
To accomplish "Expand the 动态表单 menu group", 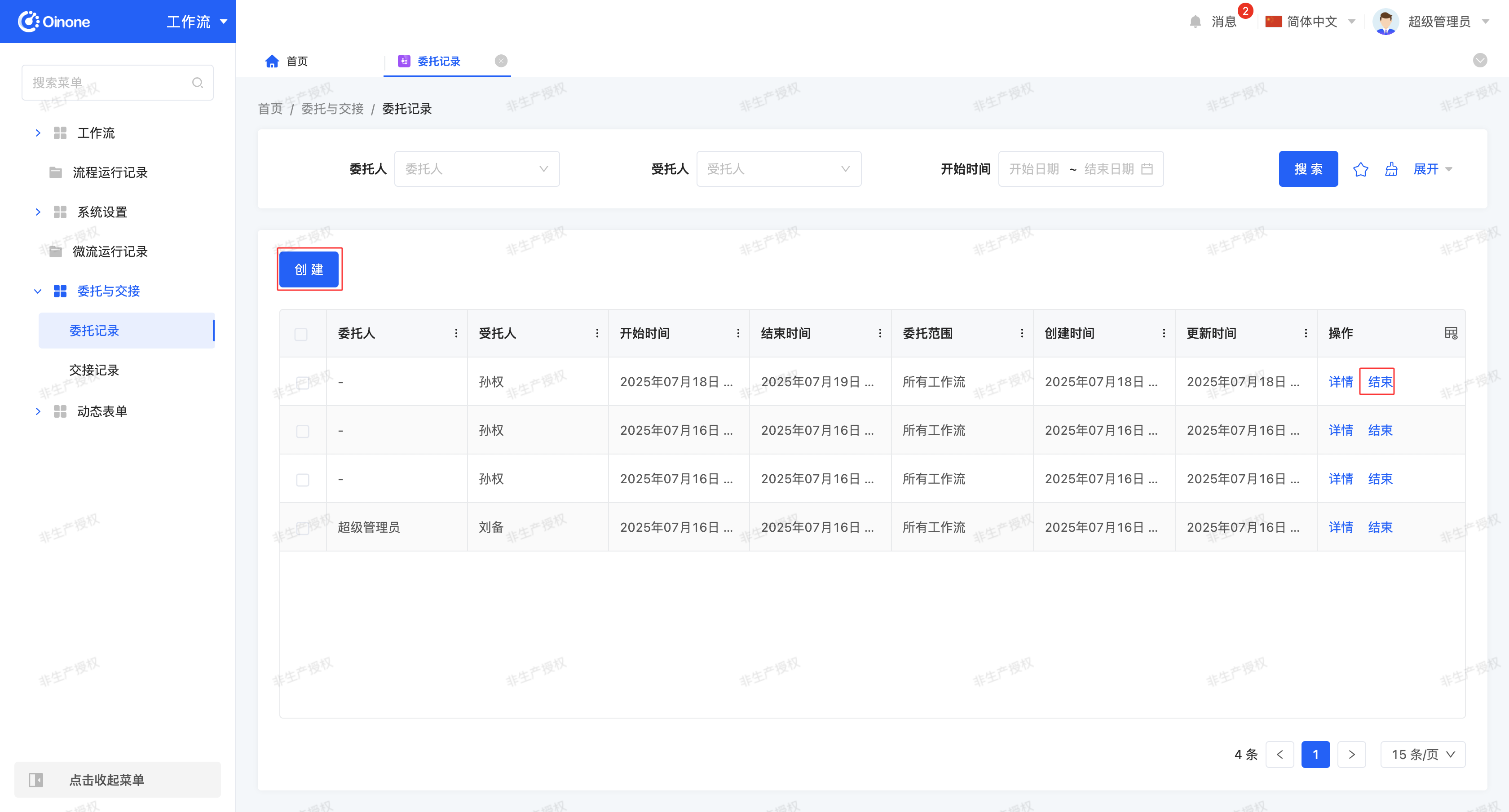I will pos(38,411).
